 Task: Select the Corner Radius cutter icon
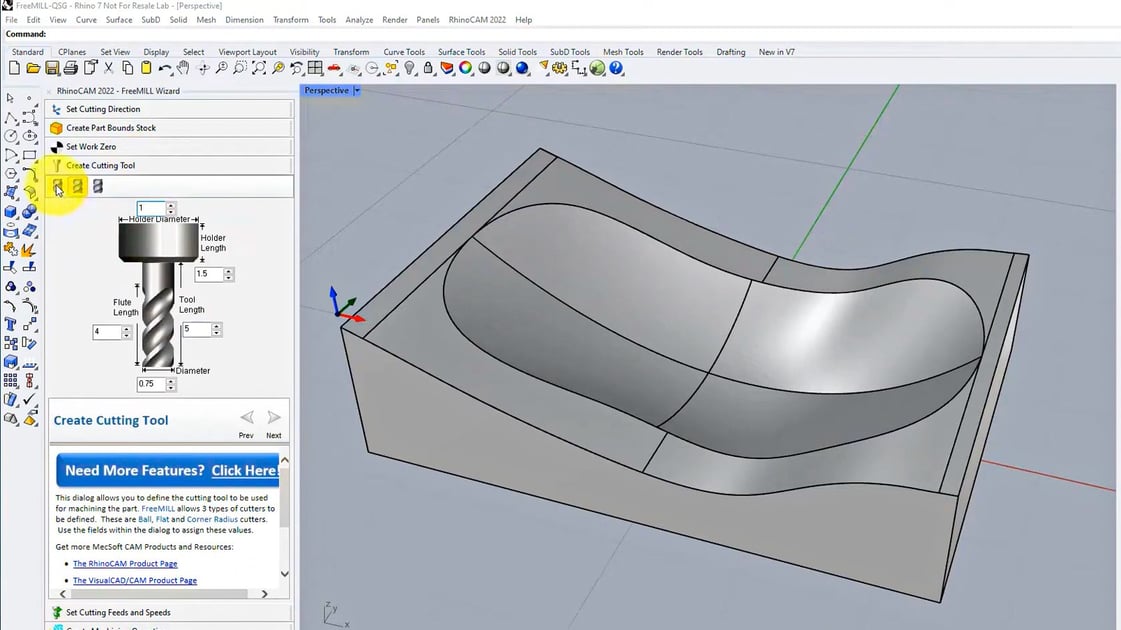point(98,186)
